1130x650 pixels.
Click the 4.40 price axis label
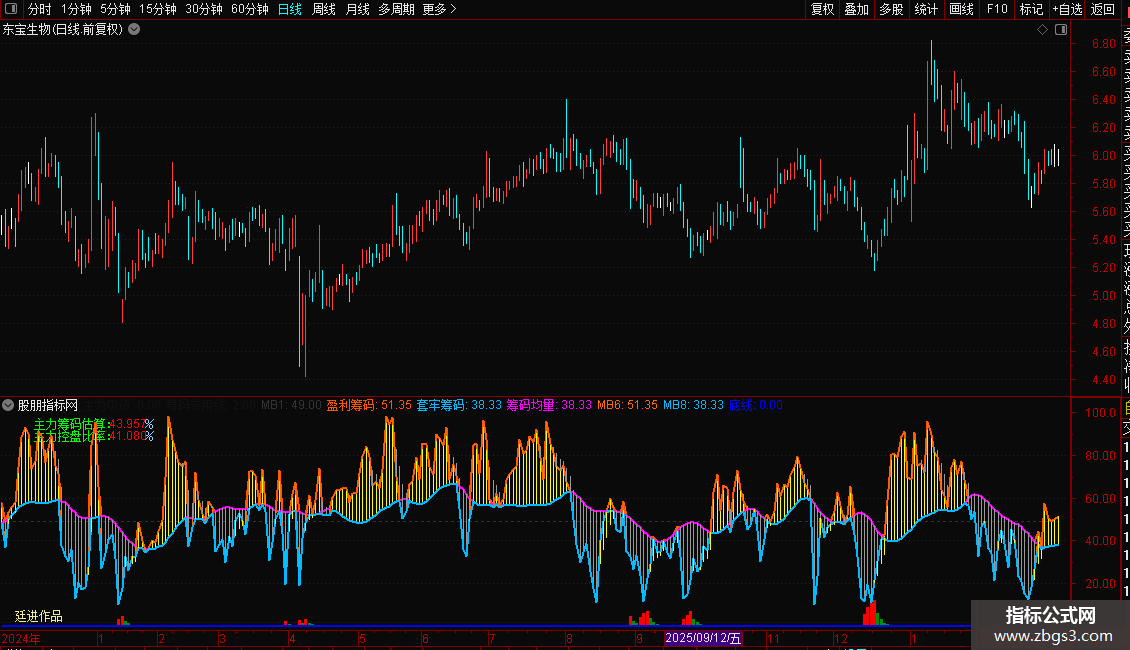coord(1103,380)
